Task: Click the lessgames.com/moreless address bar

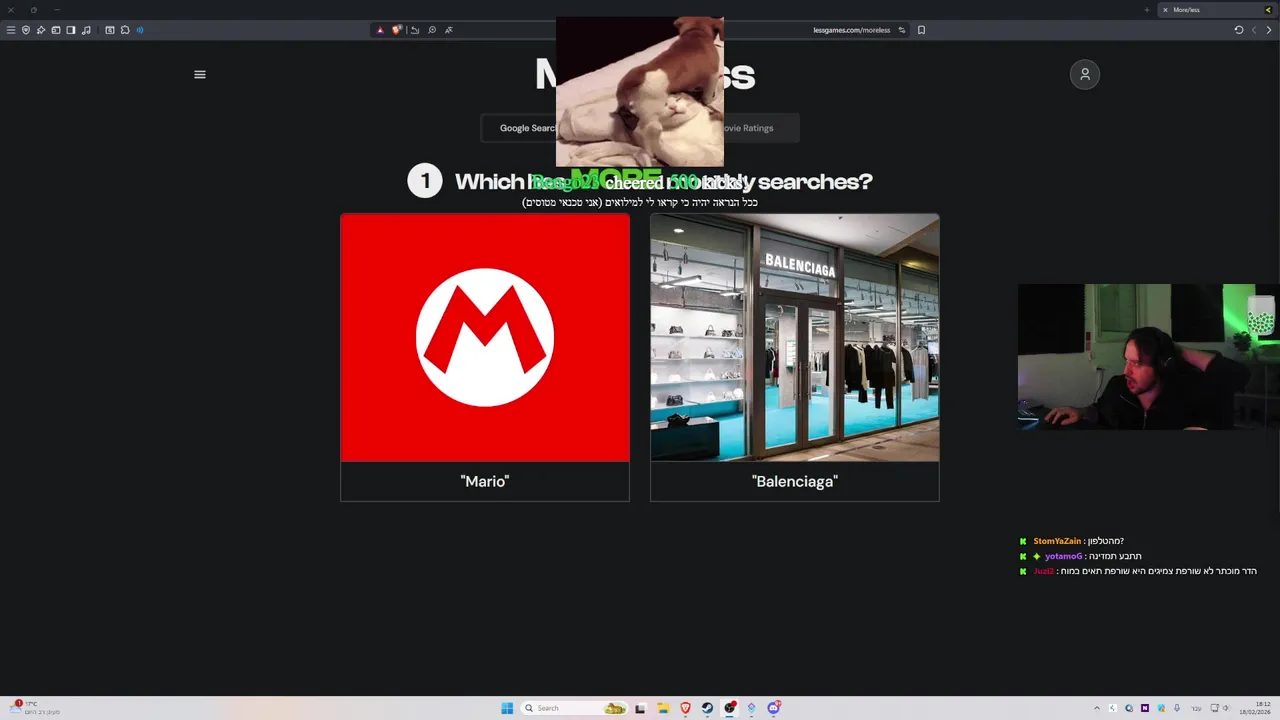Action: [x=851, y=30]
